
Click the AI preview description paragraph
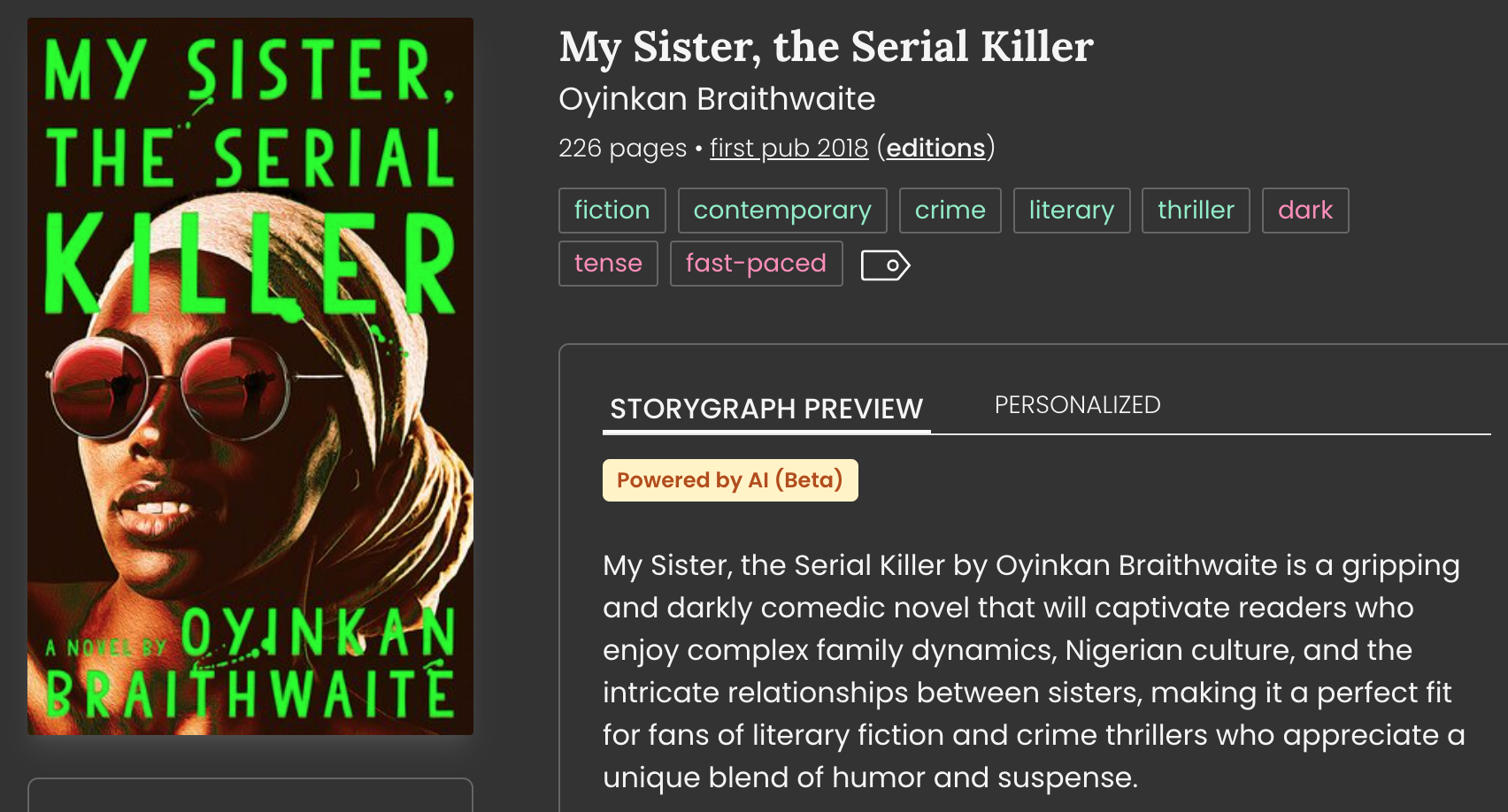(x=1033, y=670)
